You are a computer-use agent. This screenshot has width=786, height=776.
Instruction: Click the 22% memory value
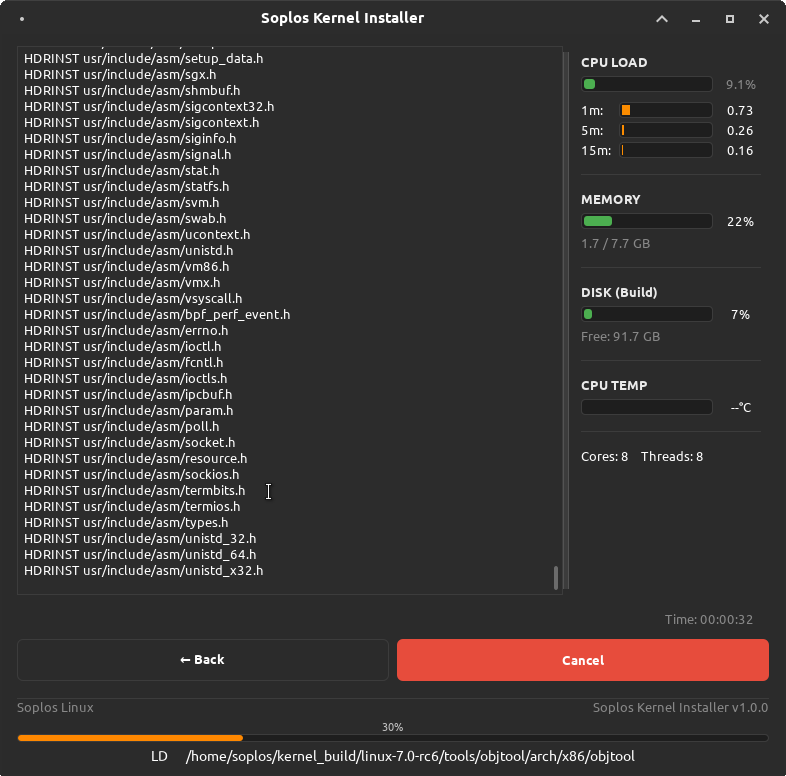pos(740,222)
